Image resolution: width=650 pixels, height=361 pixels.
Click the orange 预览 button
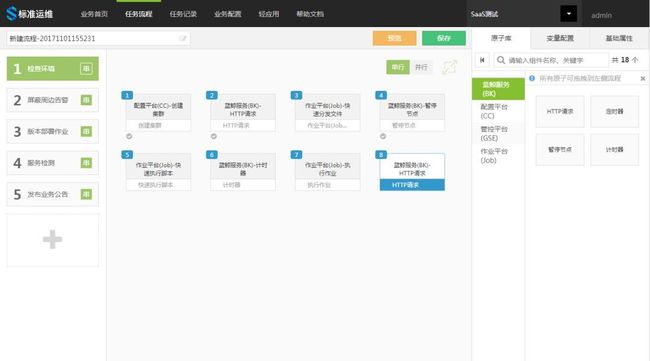point(394,38)
